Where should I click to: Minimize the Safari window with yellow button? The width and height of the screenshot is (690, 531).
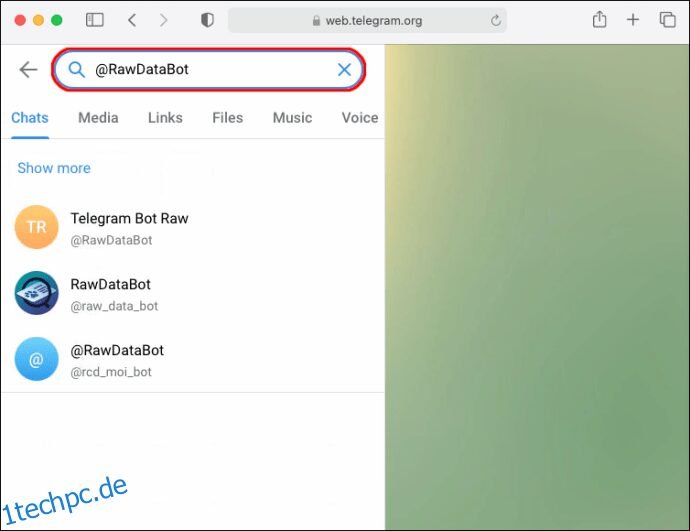click(x=38, y=20)
